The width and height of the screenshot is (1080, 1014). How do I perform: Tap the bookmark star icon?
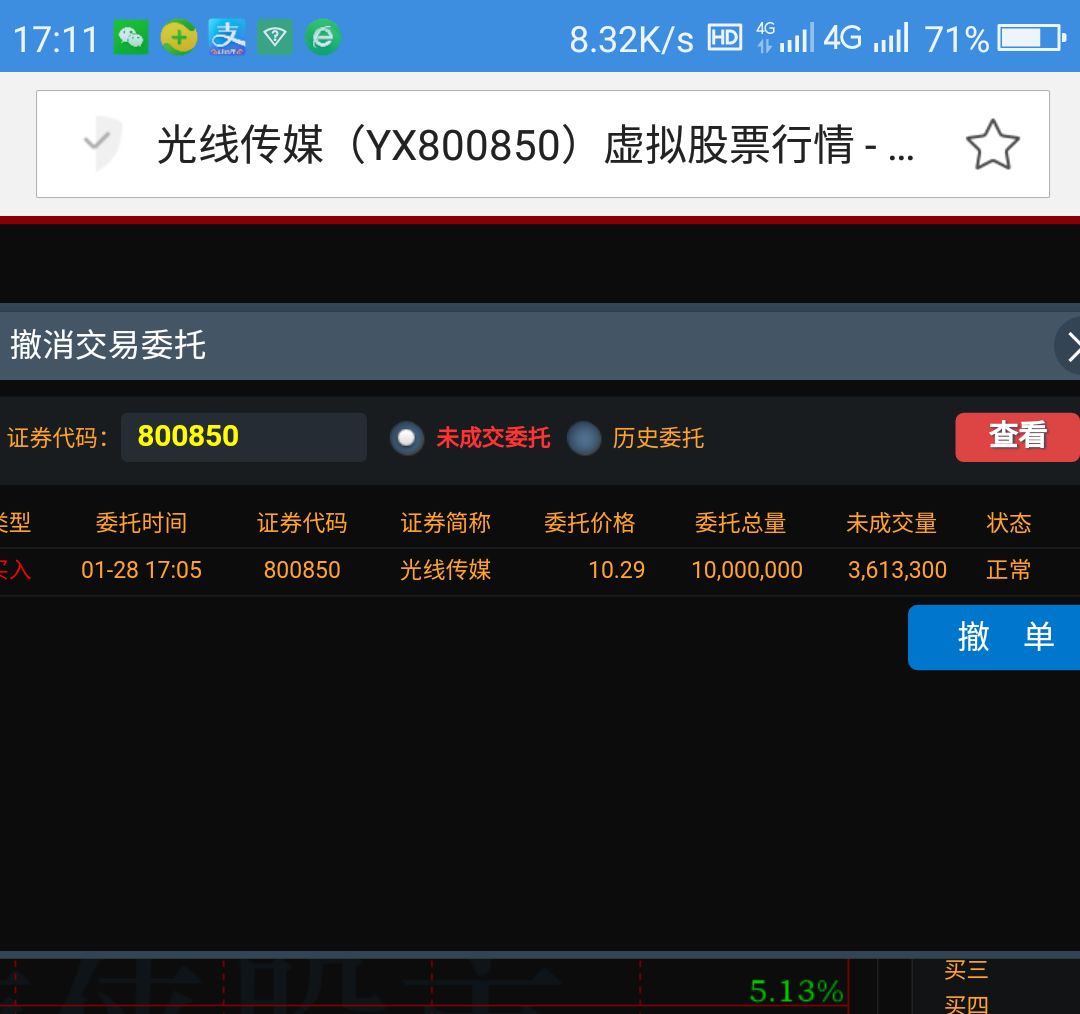[x=992, y=145]
